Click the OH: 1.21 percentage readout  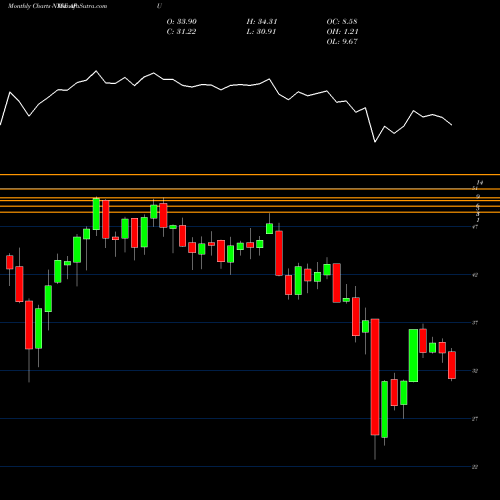point(342,32)
